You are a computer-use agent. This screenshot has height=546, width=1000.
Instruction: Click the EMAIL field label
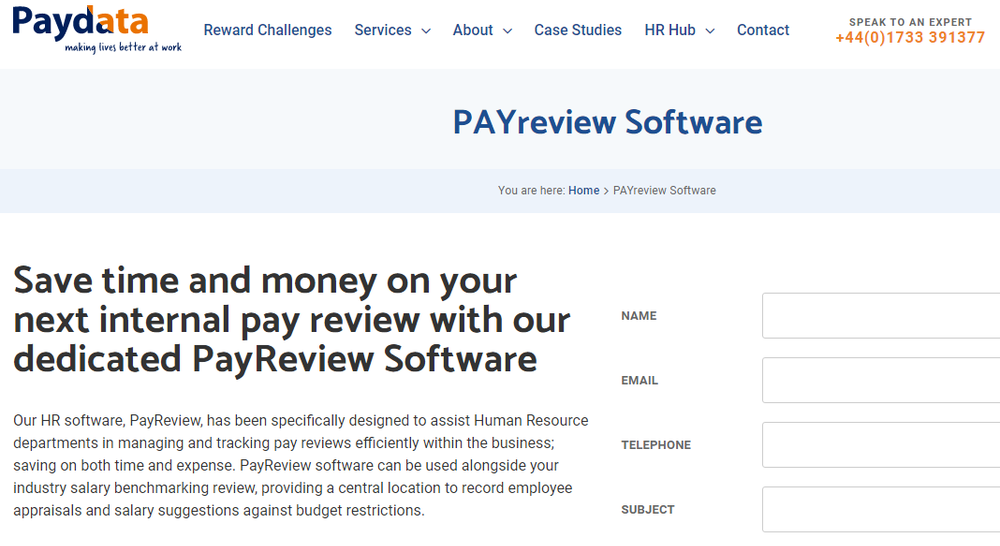click(639, 380)
